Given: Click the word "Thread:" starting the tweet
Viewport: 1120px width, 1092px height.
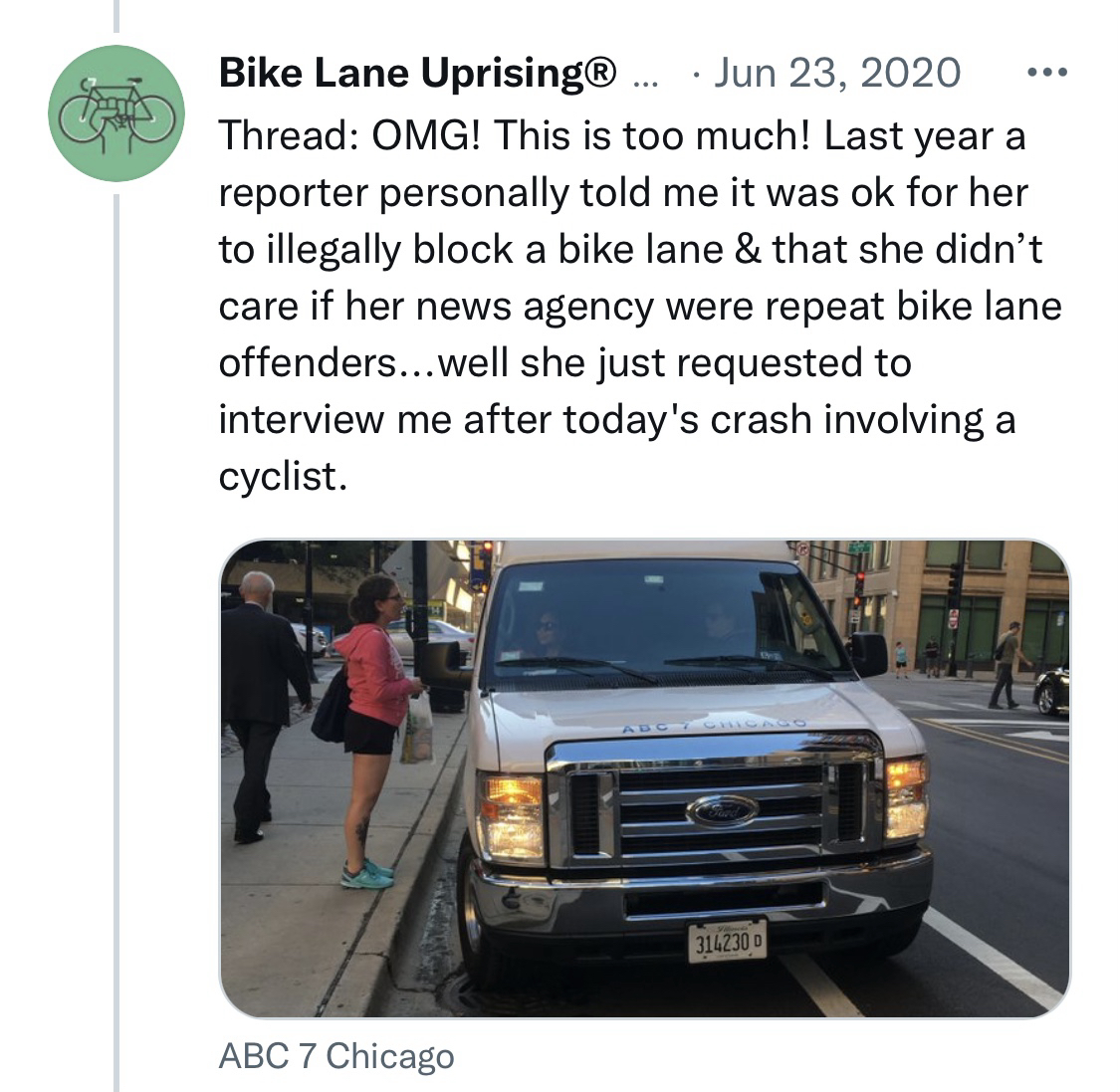Looking at the screenshot, I should 289,135.
